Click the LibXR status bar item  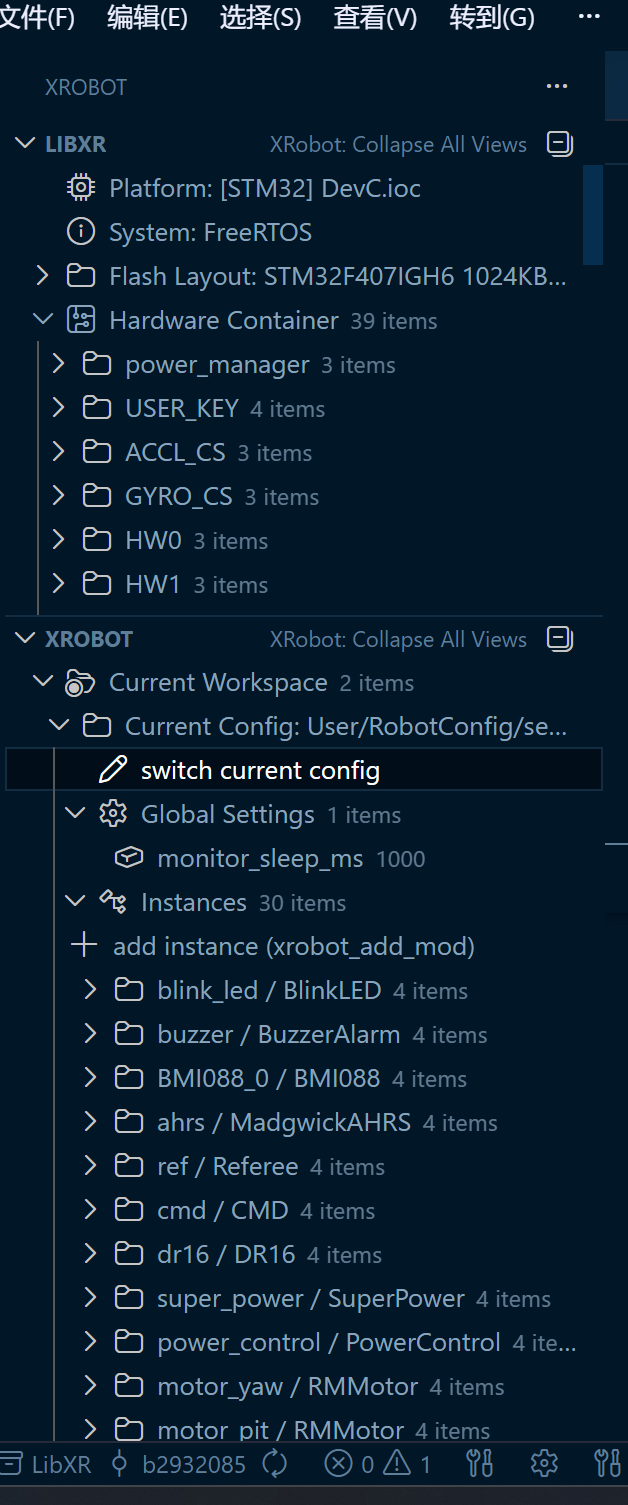click(46, 1463)
